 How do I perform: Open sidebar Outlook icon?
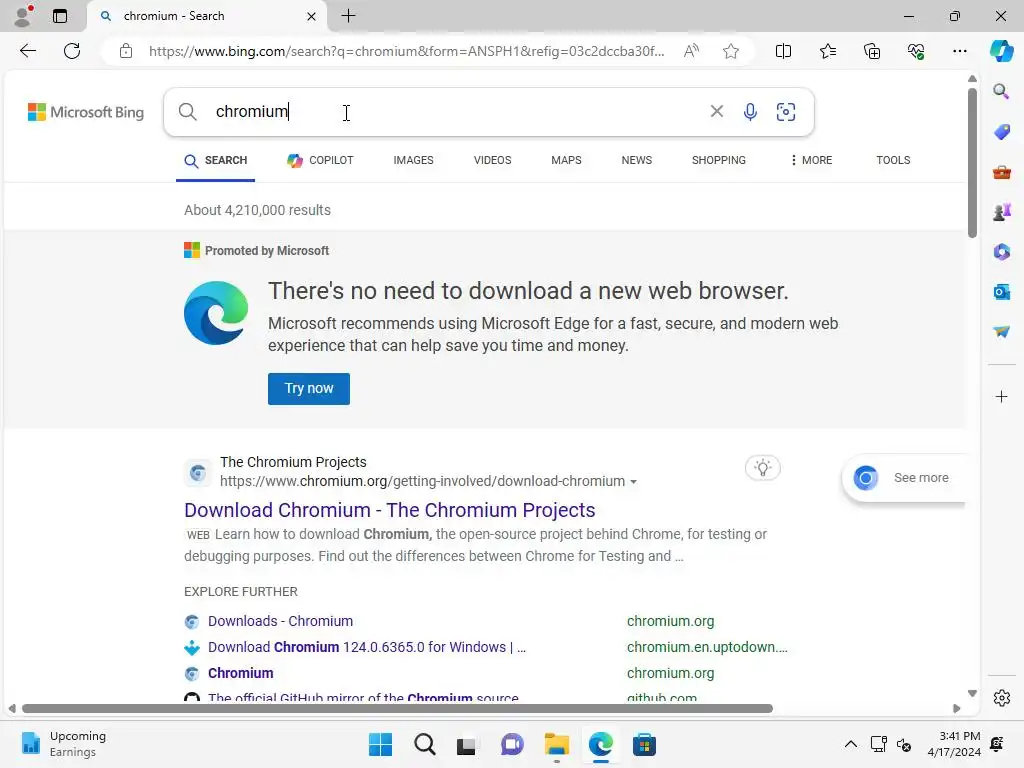click(1001, 291)
